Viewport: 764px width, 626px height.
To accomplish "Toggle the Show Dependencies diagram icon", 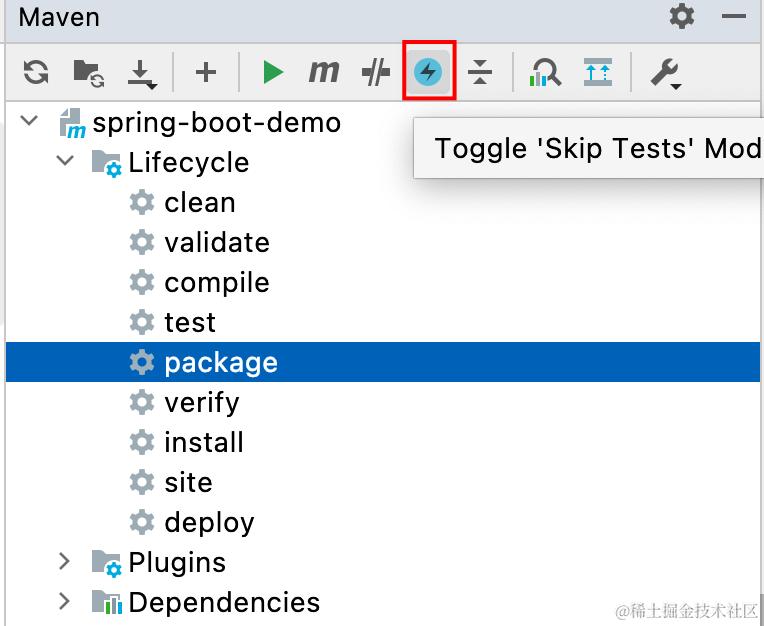I will pos(598,71).
